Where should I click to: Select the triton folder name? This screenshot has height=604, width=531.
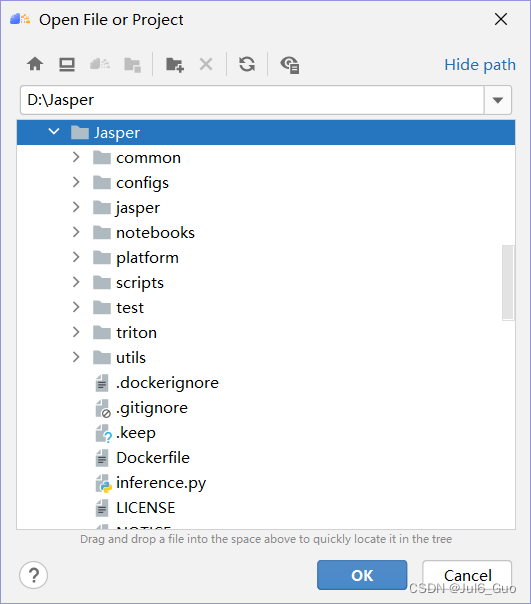pos(136,333)
